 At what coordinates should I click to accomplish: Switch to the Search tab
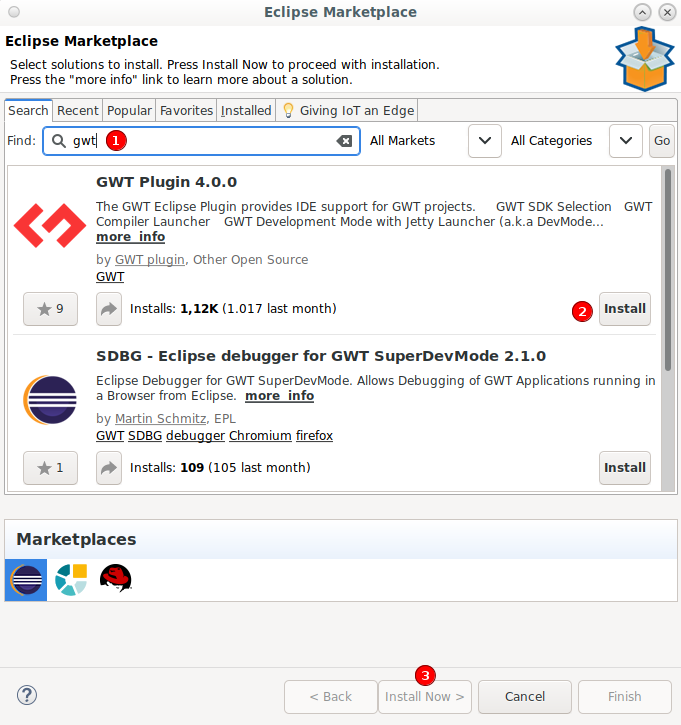[x=28, y=111]
